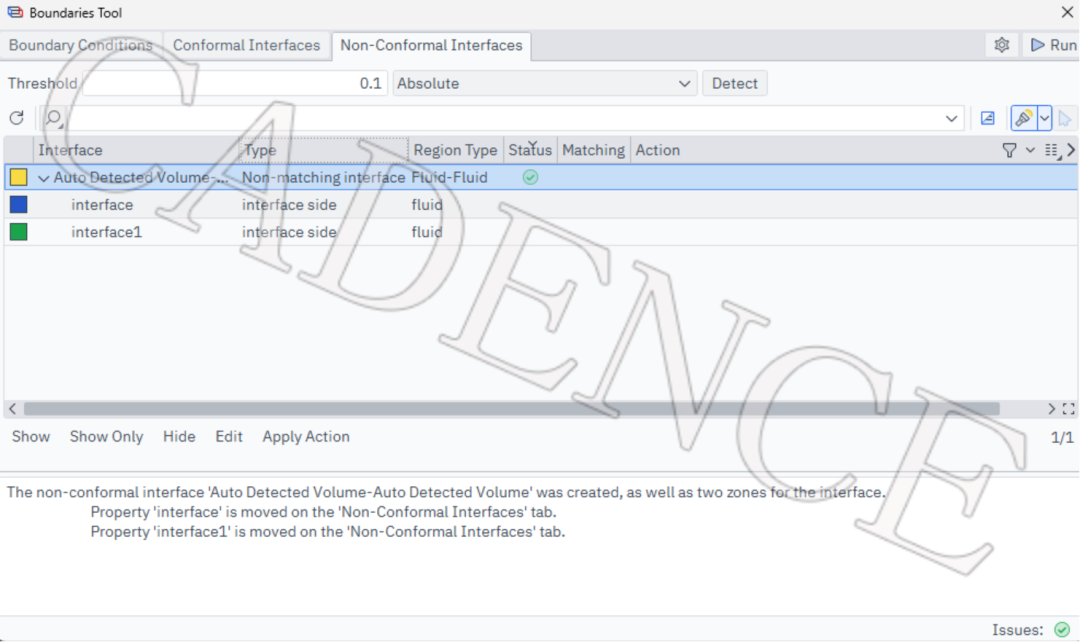Screen dimensions: 1080x642
Task: Toggle the highlight selection brush icon
Action: click(1024, 118)
